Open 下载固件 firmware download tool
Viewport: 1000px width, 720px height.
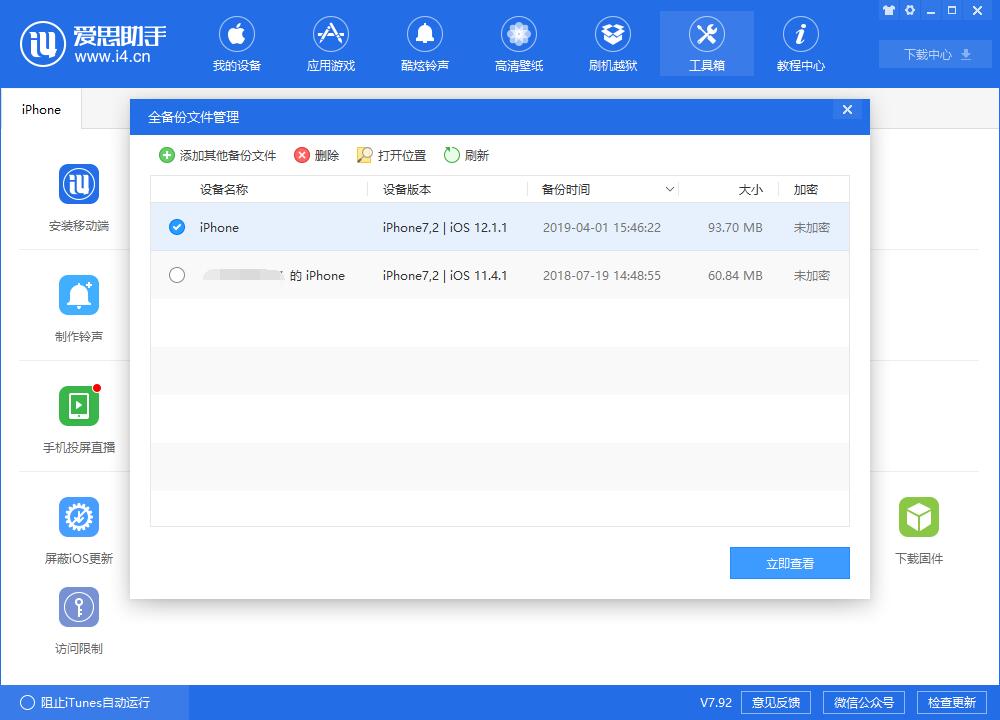[x=918, y=517]
